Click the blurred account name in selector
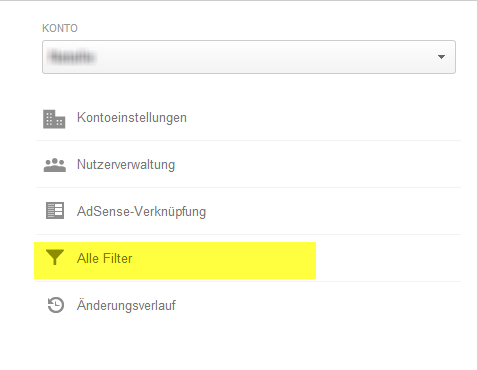The image size is (477, 370). pos(72,57)
